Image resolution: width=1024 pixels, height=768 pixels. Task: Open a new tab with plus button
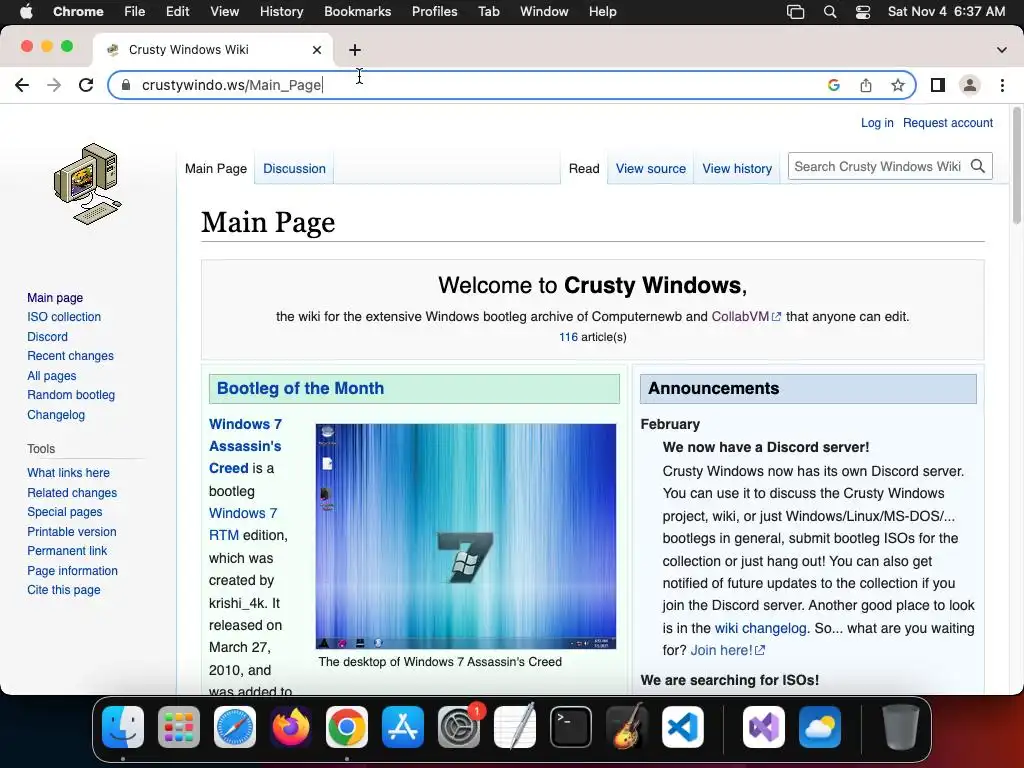[x=355, y=50]
